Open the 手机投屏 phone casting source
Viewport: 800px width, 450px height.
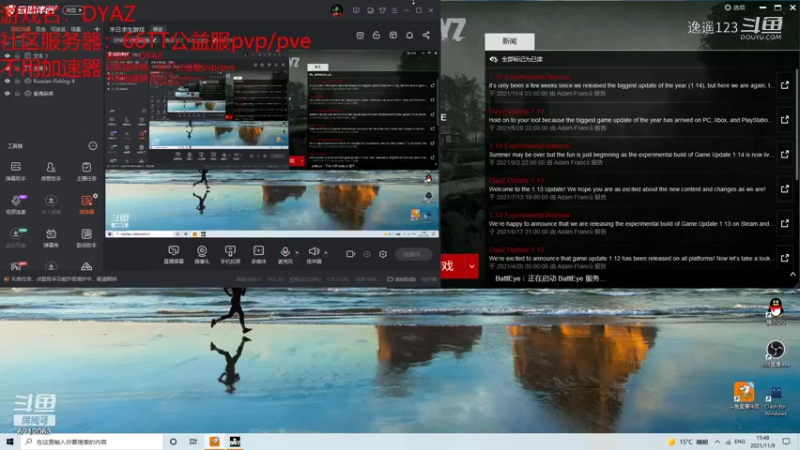point(230,254)
